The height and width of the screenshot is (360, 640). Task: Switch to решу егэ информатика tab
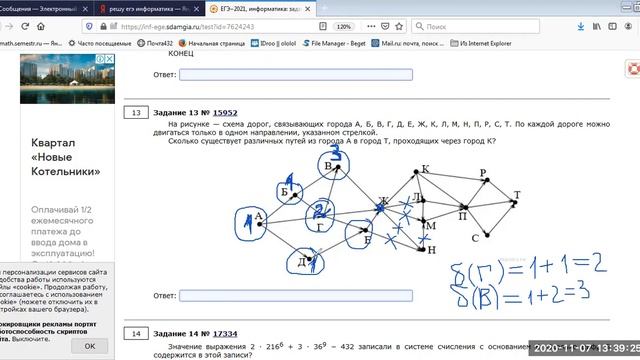coord(149,9)
